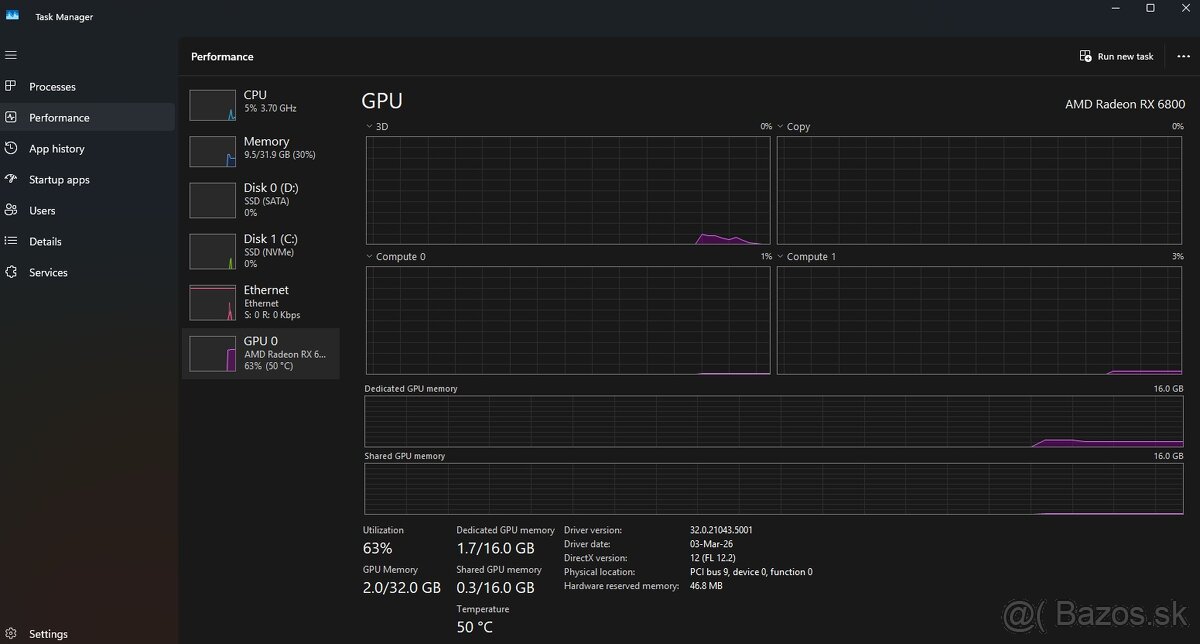Click the Processes sidebar icon
Image resolution: width=1200 pixels, height=644 pixels.
[x=11, y=86]
